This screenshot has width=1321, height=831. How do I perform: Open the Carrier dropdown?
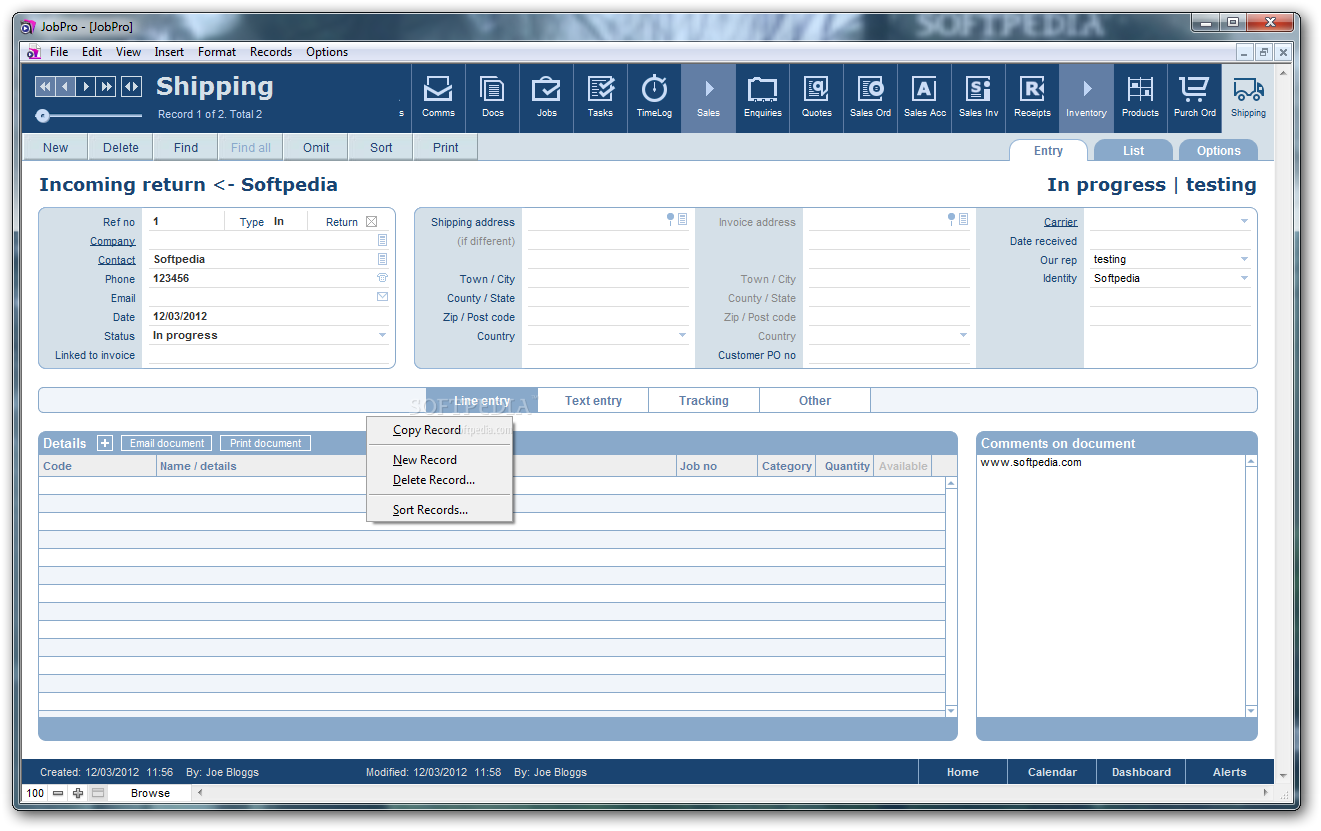pyautogui.click(x=1245, y=222)
